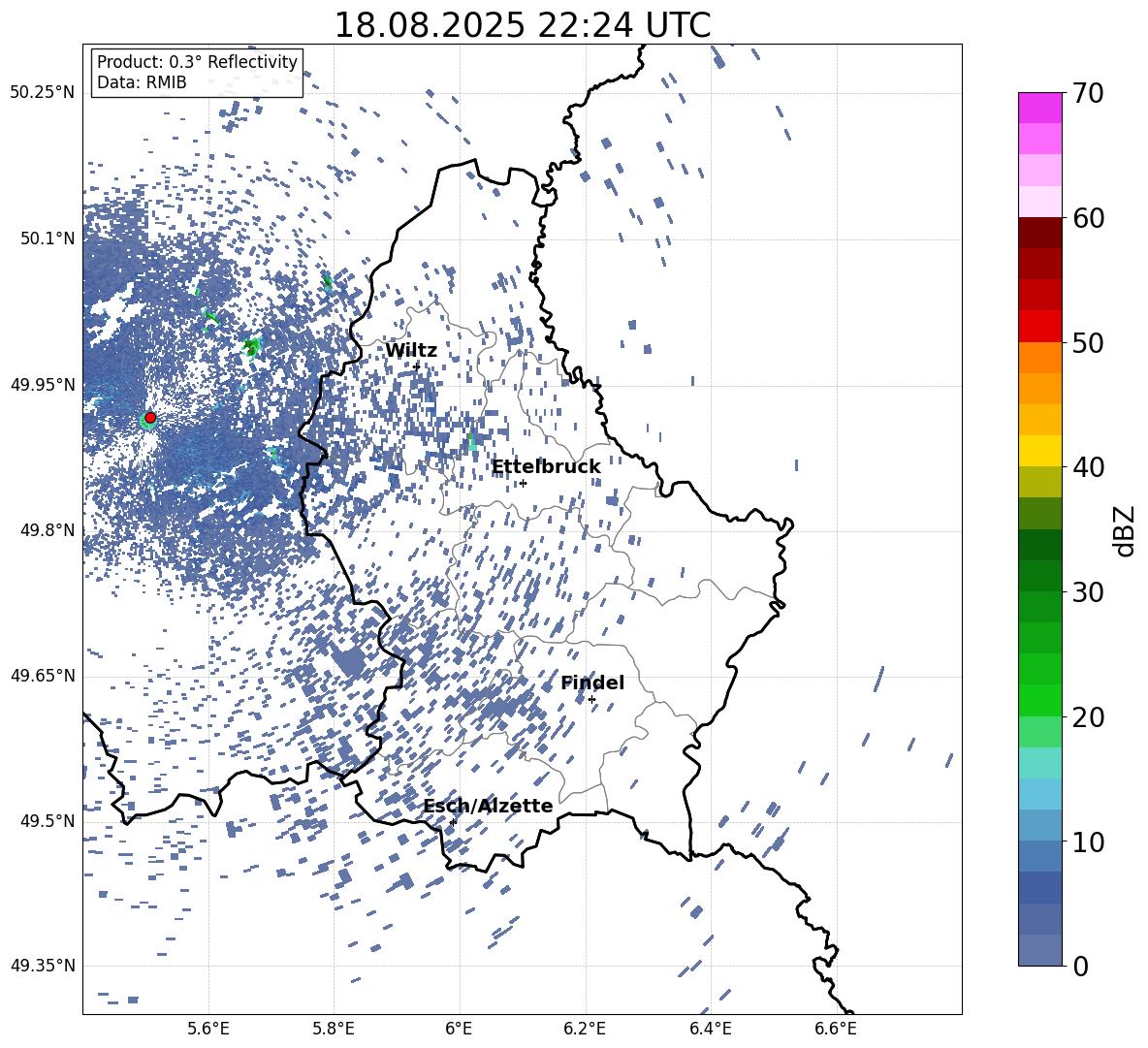
Task: Click the colorbar '70' tick label
Action: coord(1088,94)
